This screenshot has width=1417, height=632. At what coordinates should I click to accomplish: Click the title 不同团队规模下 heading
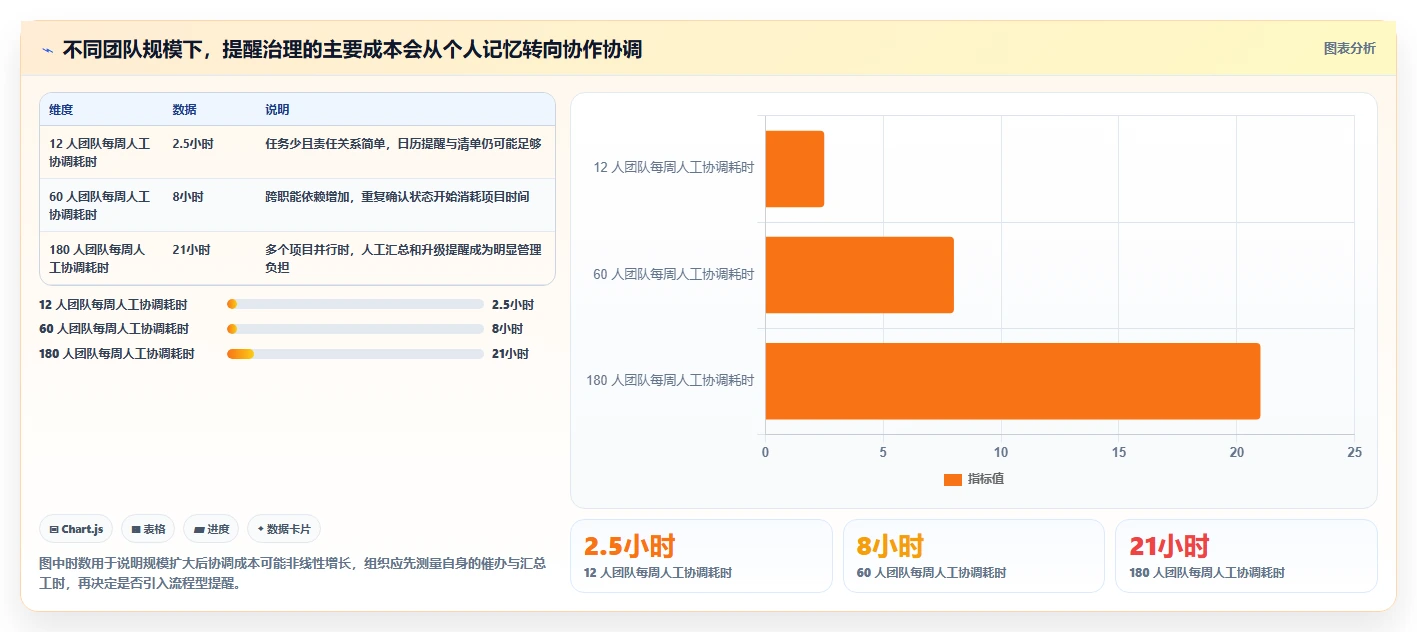pos(352,49)
